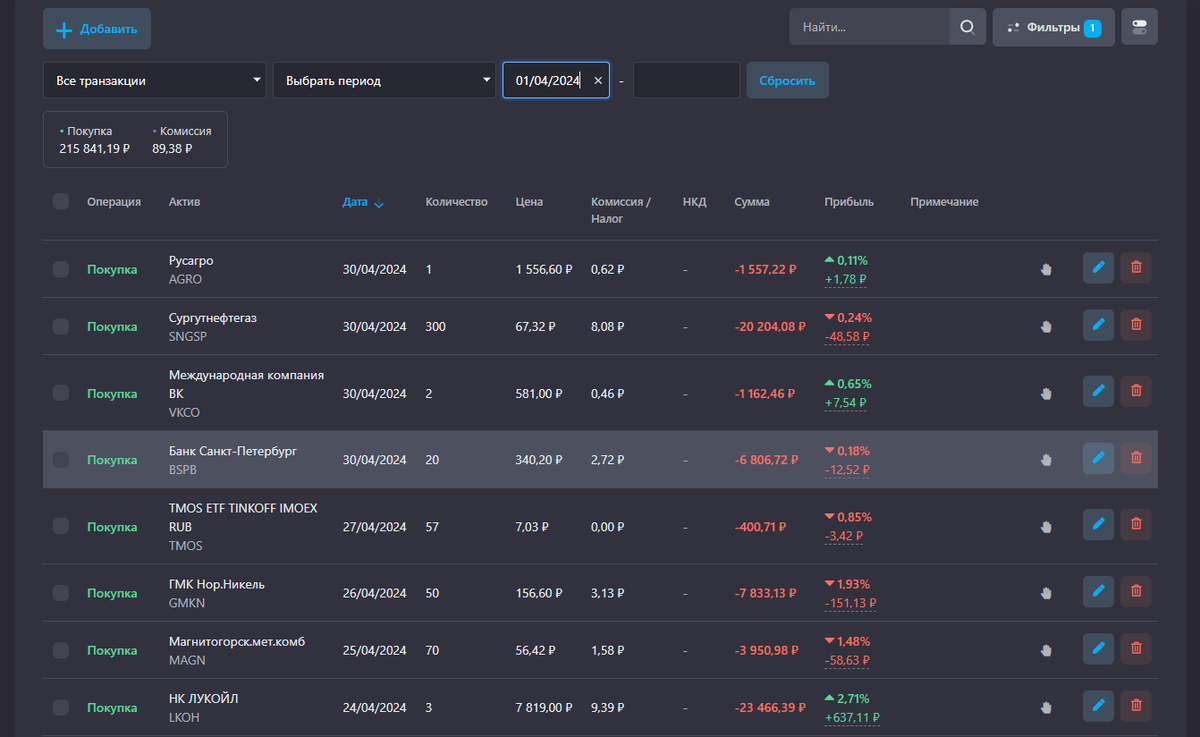Viewport: 1200px width, 737px height.
Task: Check the TMOS ETF row checkbox
Action: click(x=61, y=526)
